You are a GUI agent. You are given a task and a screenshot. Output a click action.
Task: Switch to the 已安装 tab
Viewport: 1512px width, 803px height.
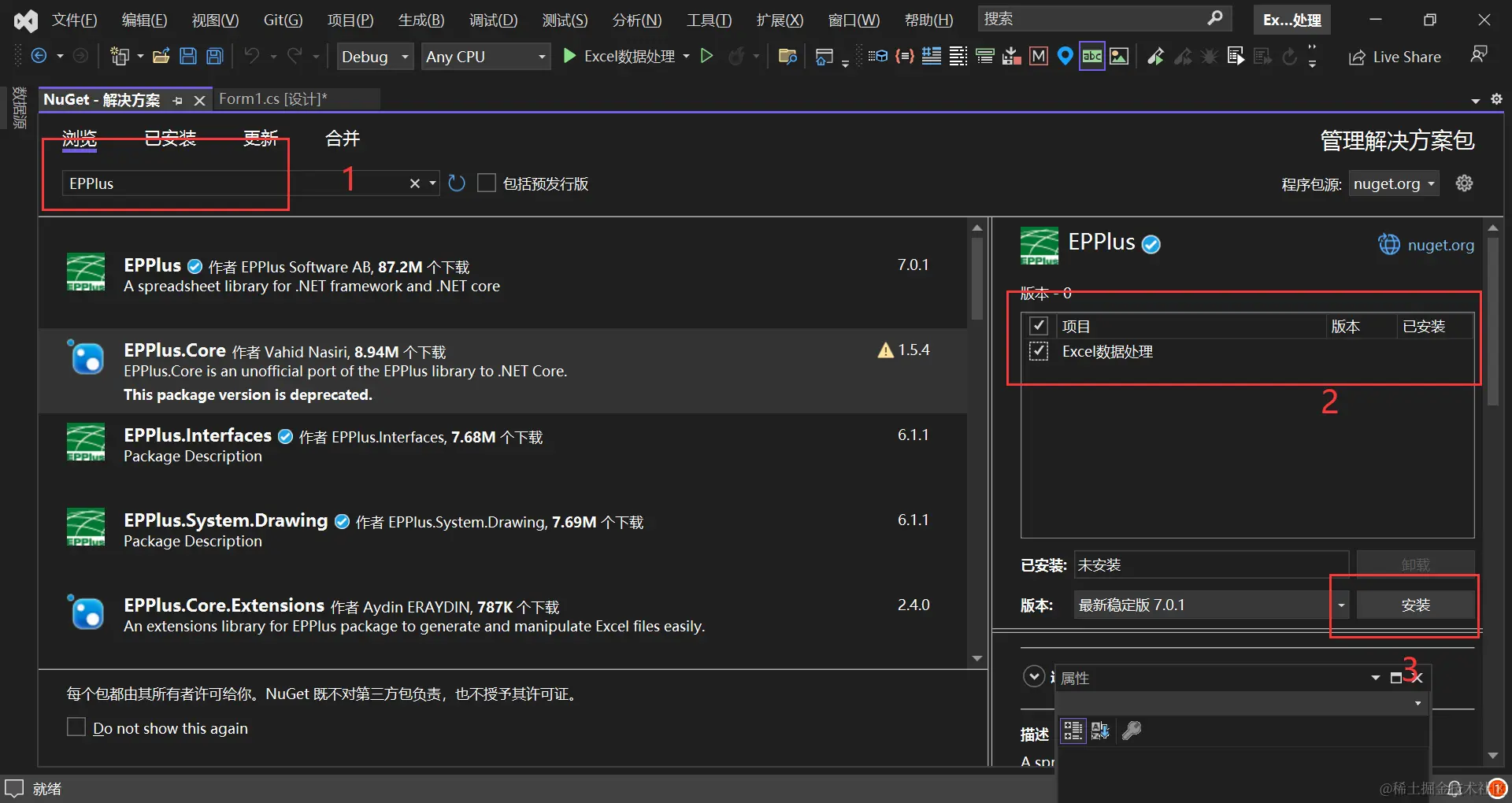[x=170, y=139]
